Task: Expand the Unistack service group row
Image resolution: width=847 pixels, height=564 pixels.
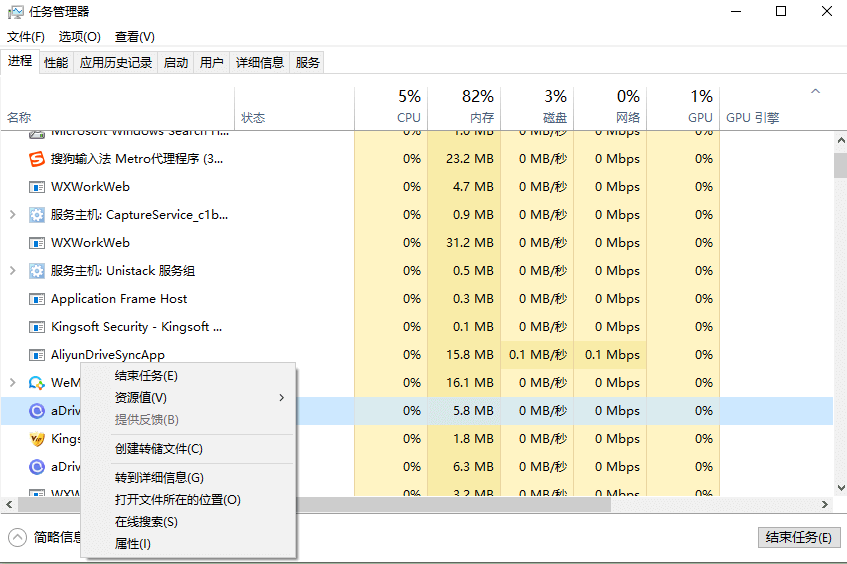Action: [13, 271]
